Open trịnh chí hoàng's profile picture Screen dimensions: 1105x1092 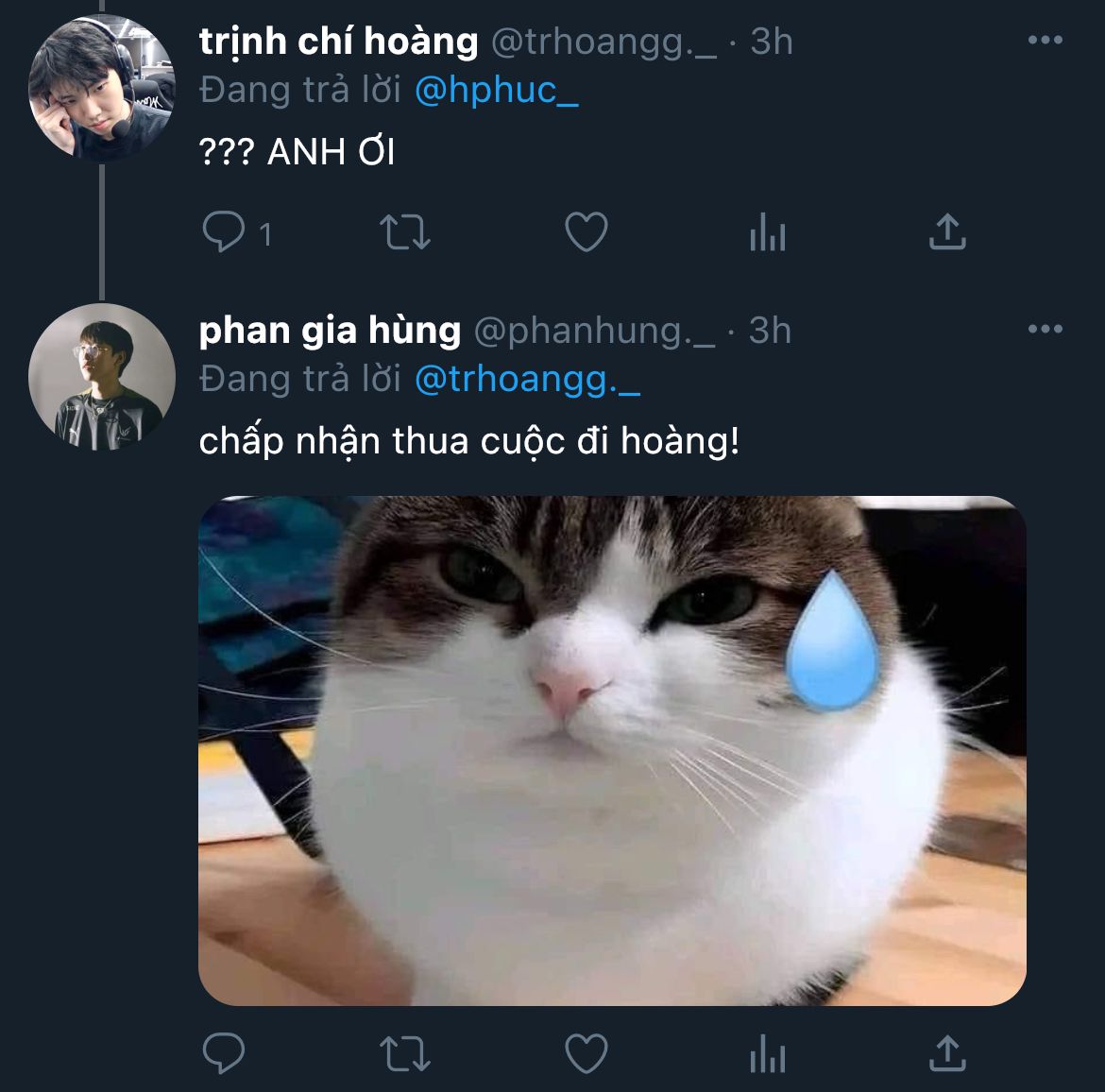[x=102, y=88]
